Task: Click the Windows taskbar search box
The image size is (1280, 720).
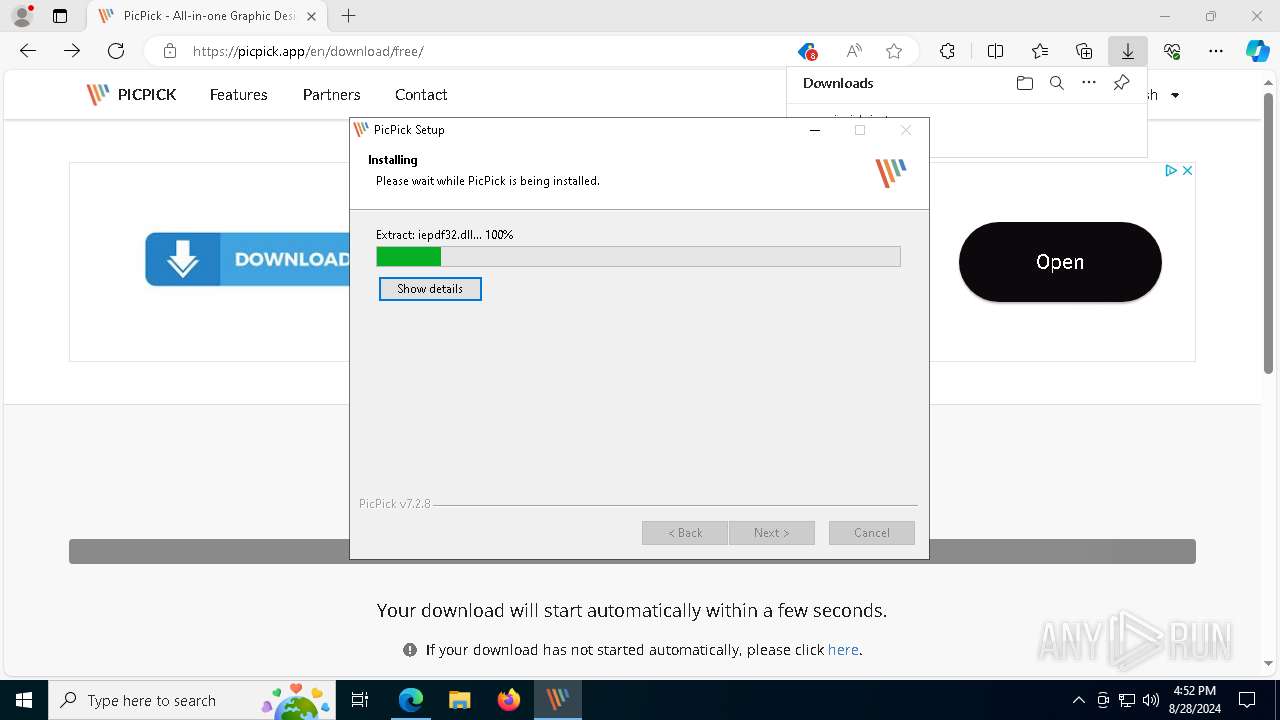Action: pos(192,700)
